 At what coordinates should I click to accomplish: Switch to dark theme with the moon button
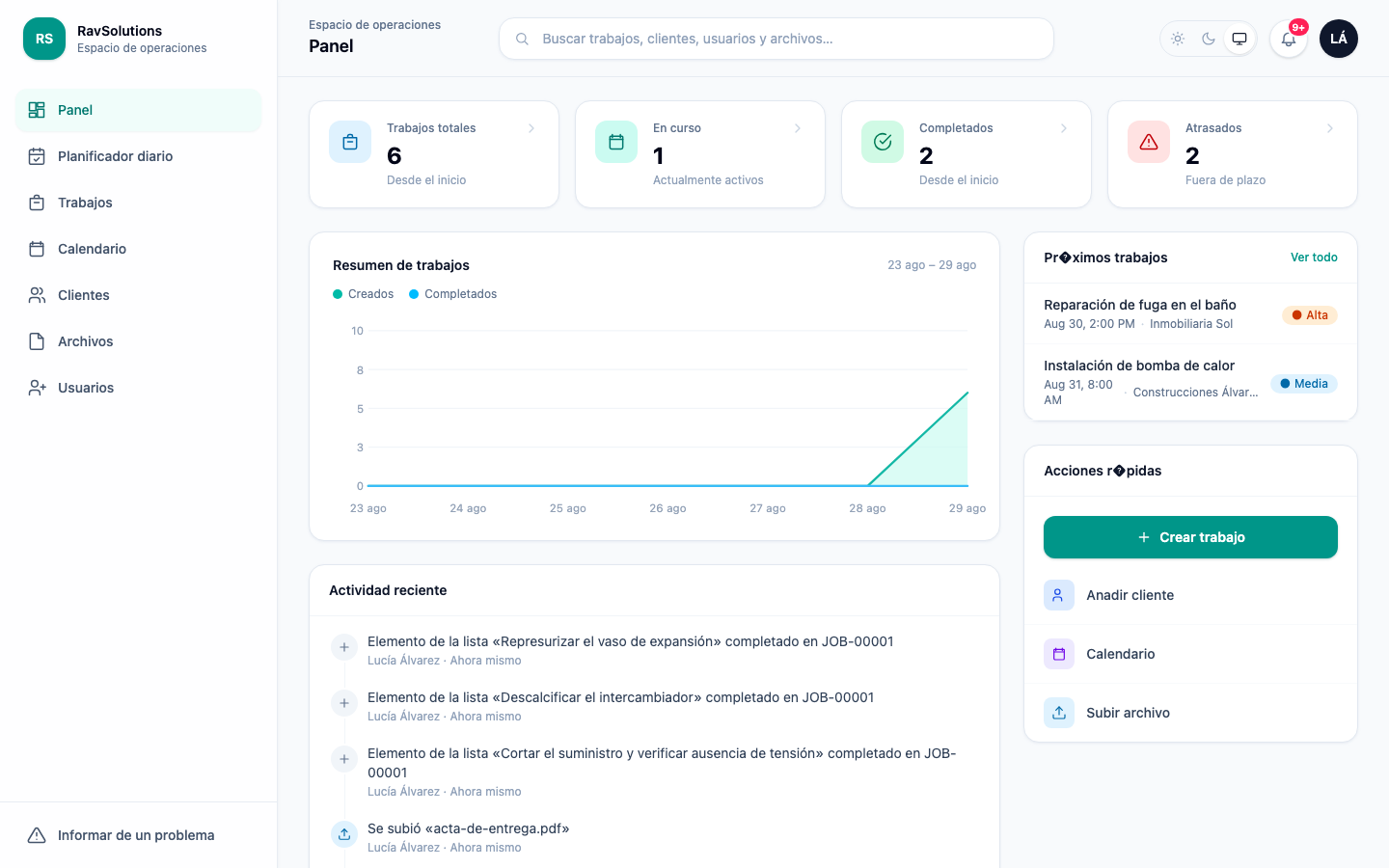click(x=1209, y=39)
